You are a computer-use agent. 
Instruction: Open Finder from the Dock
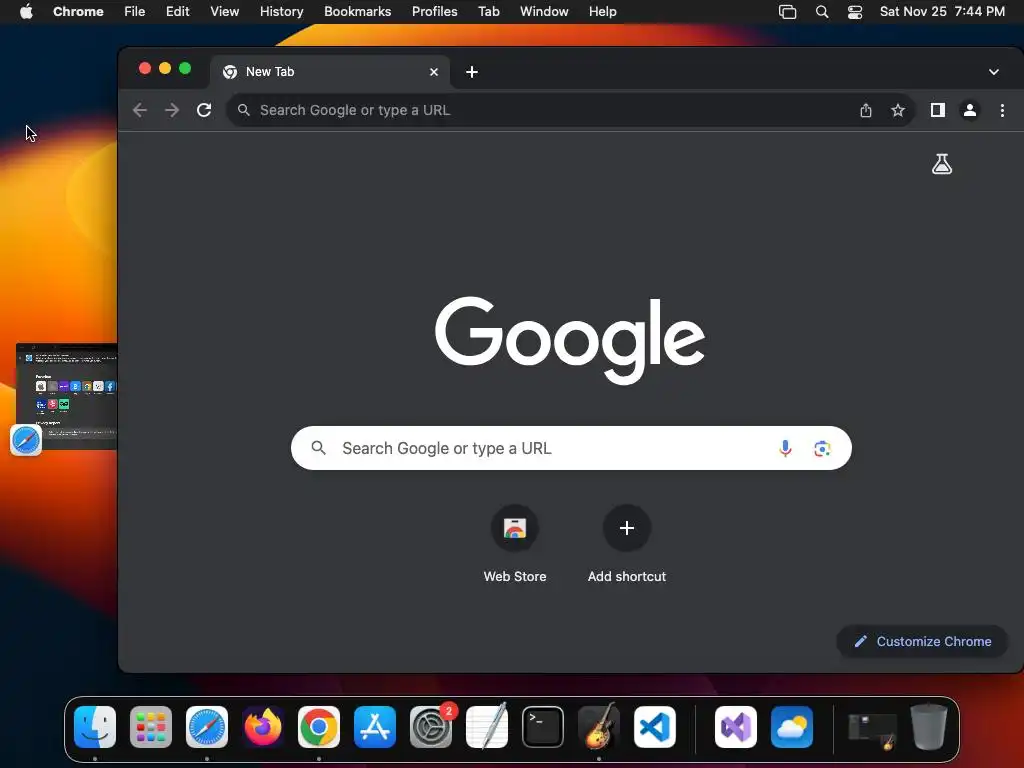pyautogui.click(x=95, y=727)
